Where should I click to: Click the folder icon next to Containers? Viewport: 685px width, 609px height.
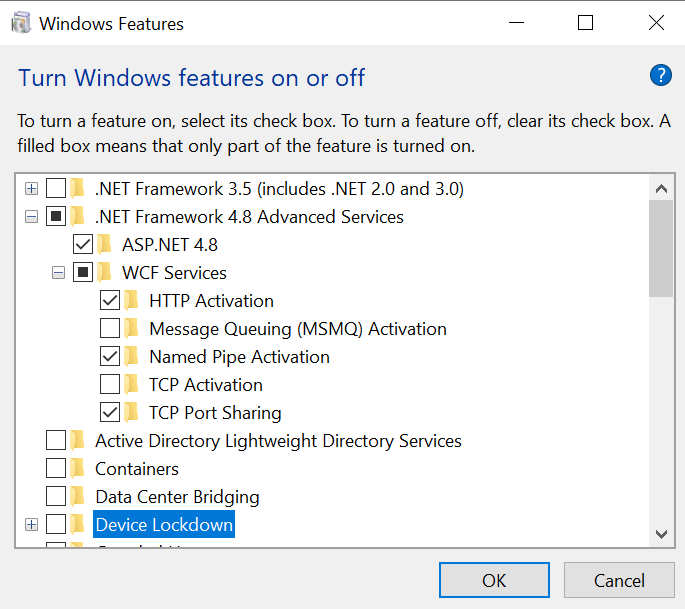click(78, 469)
